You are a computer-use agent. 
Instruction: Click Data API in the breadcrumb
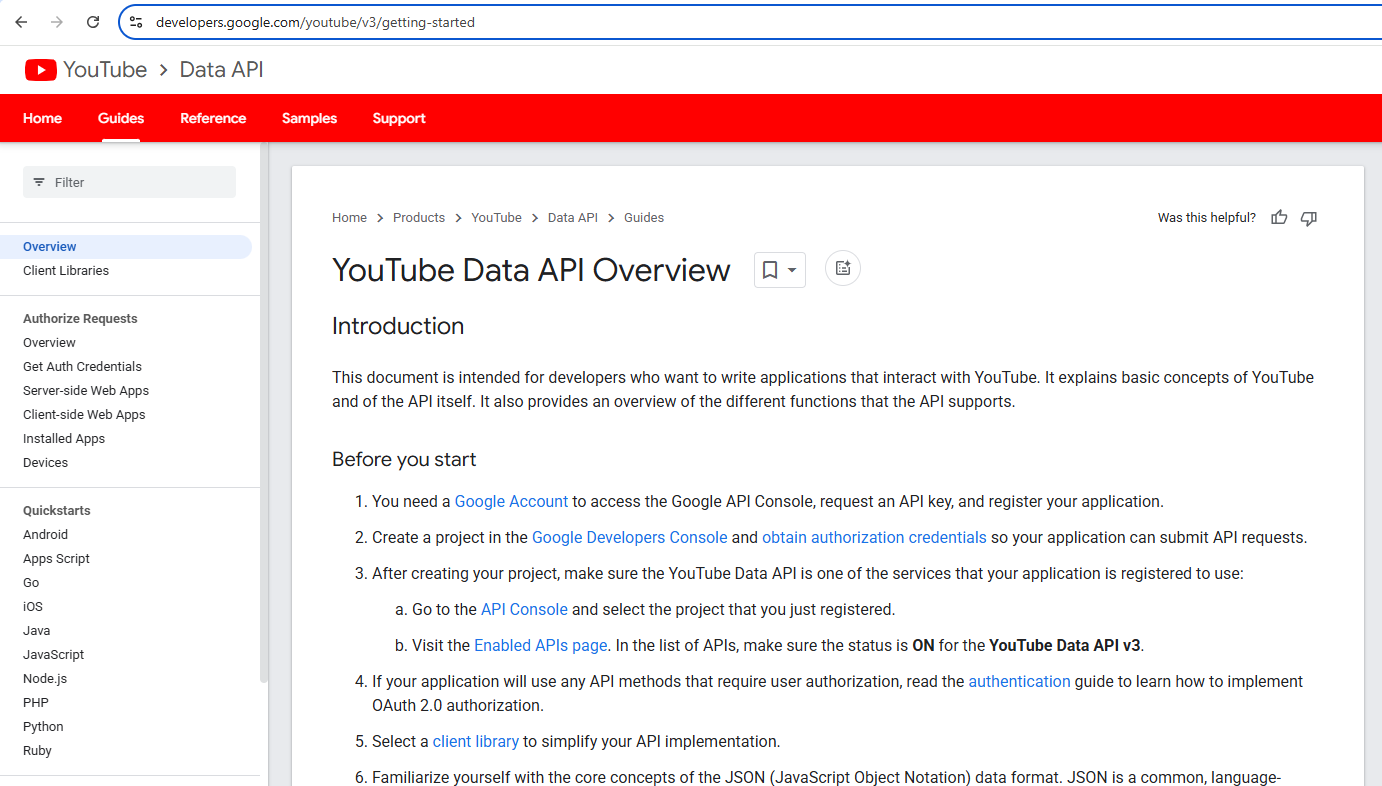point(573,217)
